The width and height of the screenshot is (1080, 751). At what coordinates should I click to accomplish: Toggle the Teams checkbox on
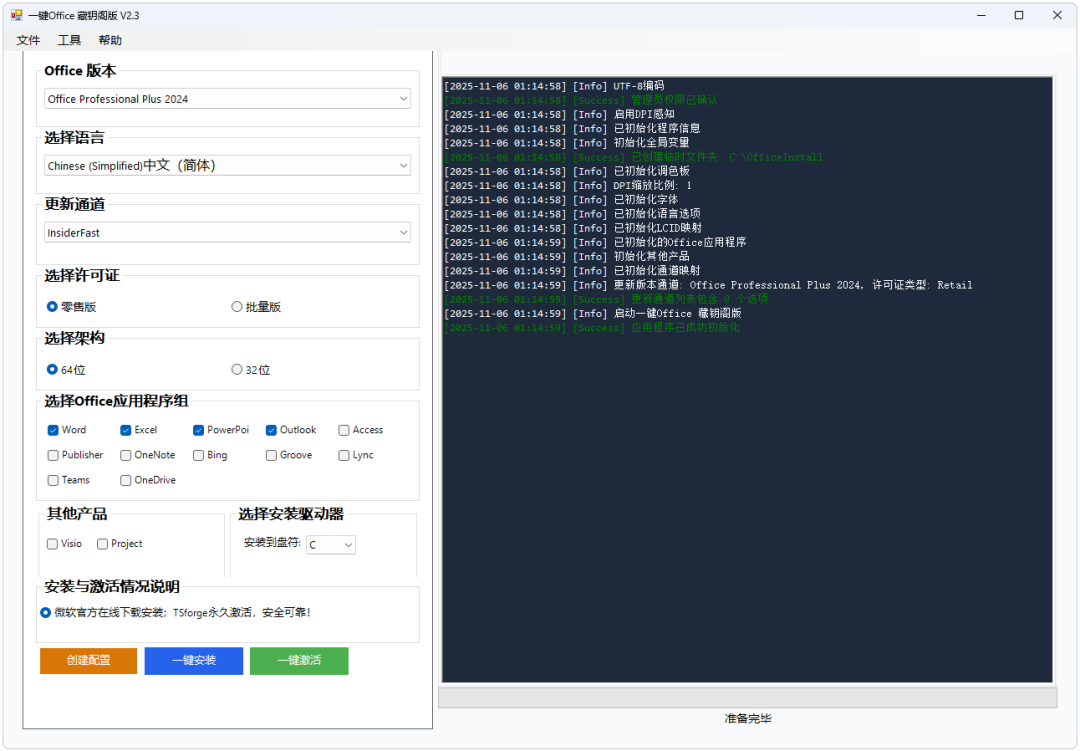52,479
